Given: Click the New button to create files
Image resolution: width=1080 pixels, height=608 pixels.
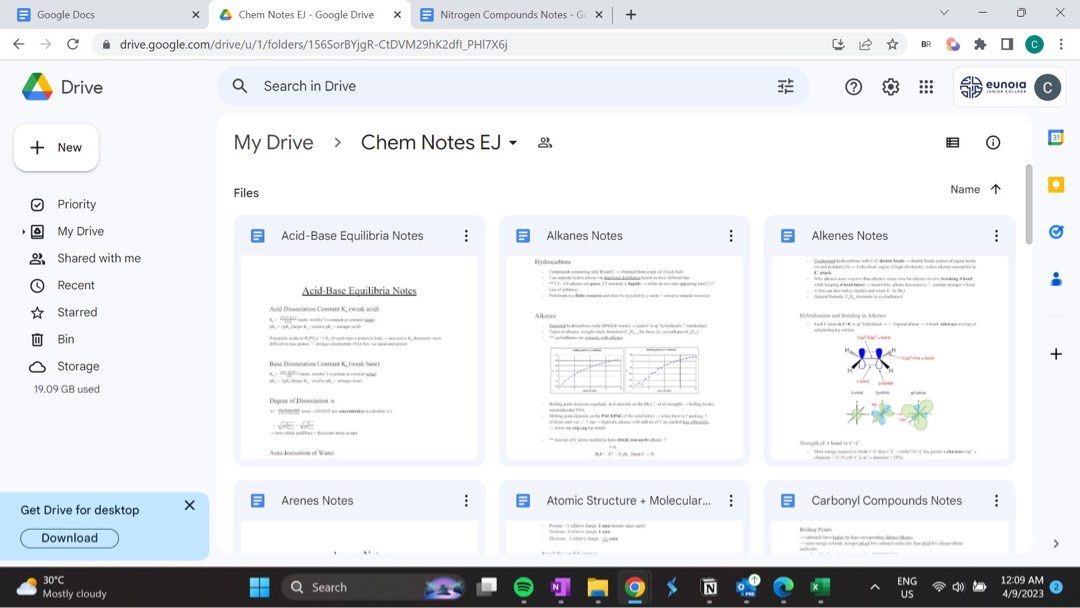Looking at the screenshot, I should click(56, 147).
